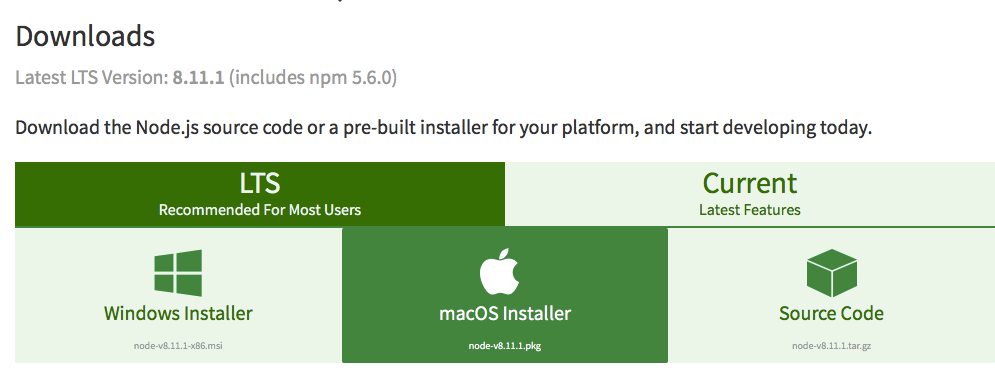Image resolution: width=995 pixels, height=382 pixels.
Task: Select the light green Windows Installer tile
Action: click(178, 295)
